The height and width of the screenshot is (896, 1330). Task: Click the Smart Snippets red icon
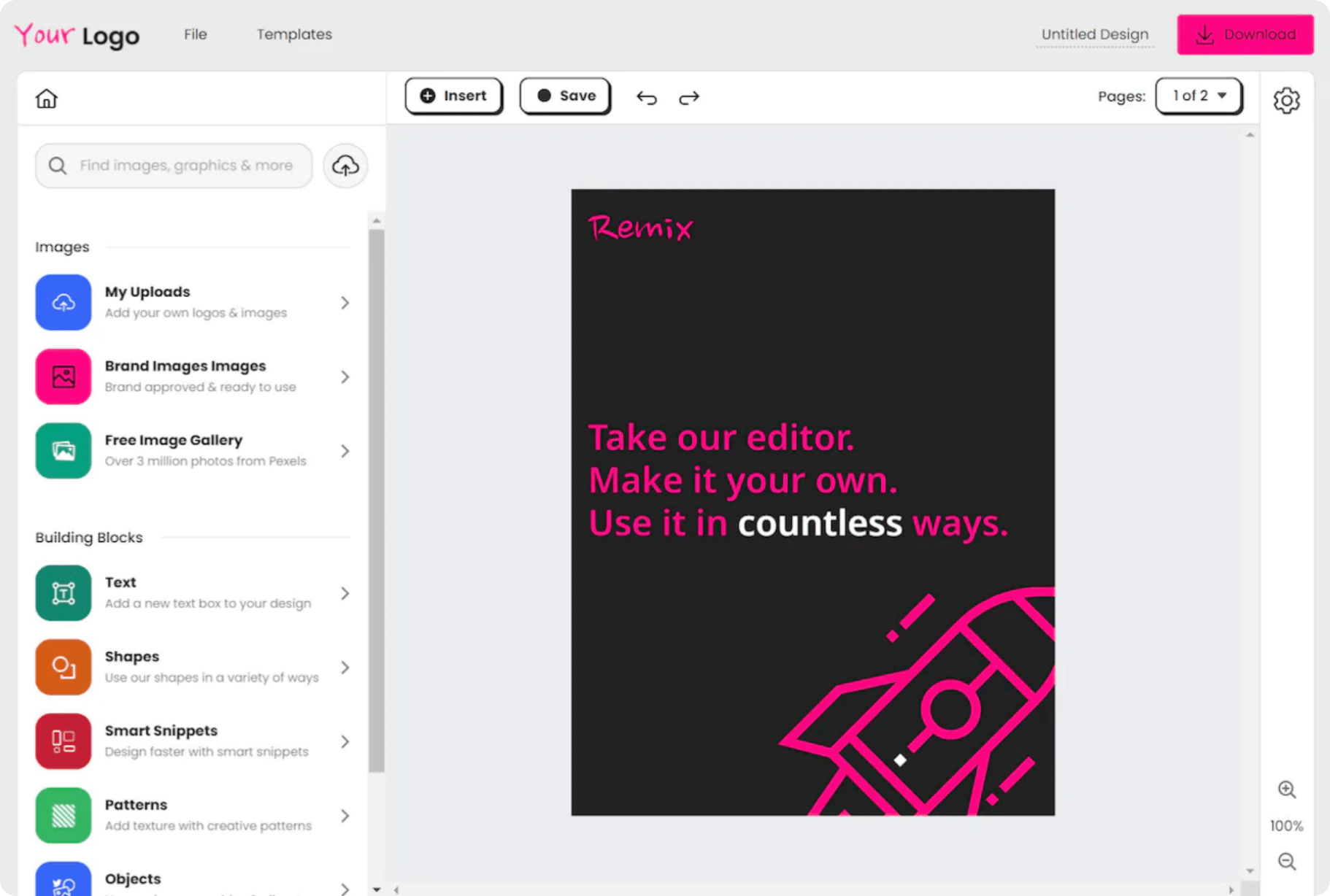(x=64, y=741)
